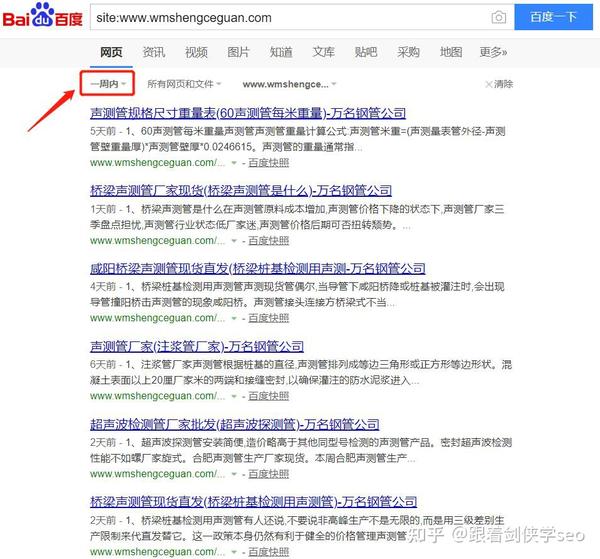Open 所有网页和文件 filter dropdown
Image resolution: width=600 pixels, height=559 pixels.
184,84
